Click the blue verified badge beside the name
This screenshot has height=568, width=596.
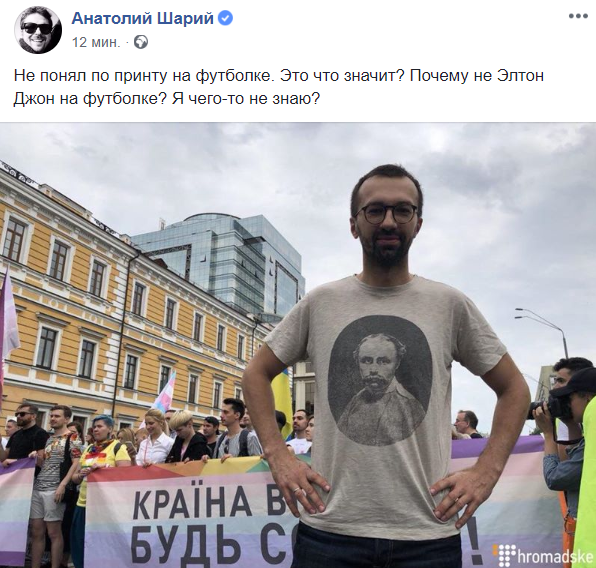pyautogui.click(x=227, y=18)
